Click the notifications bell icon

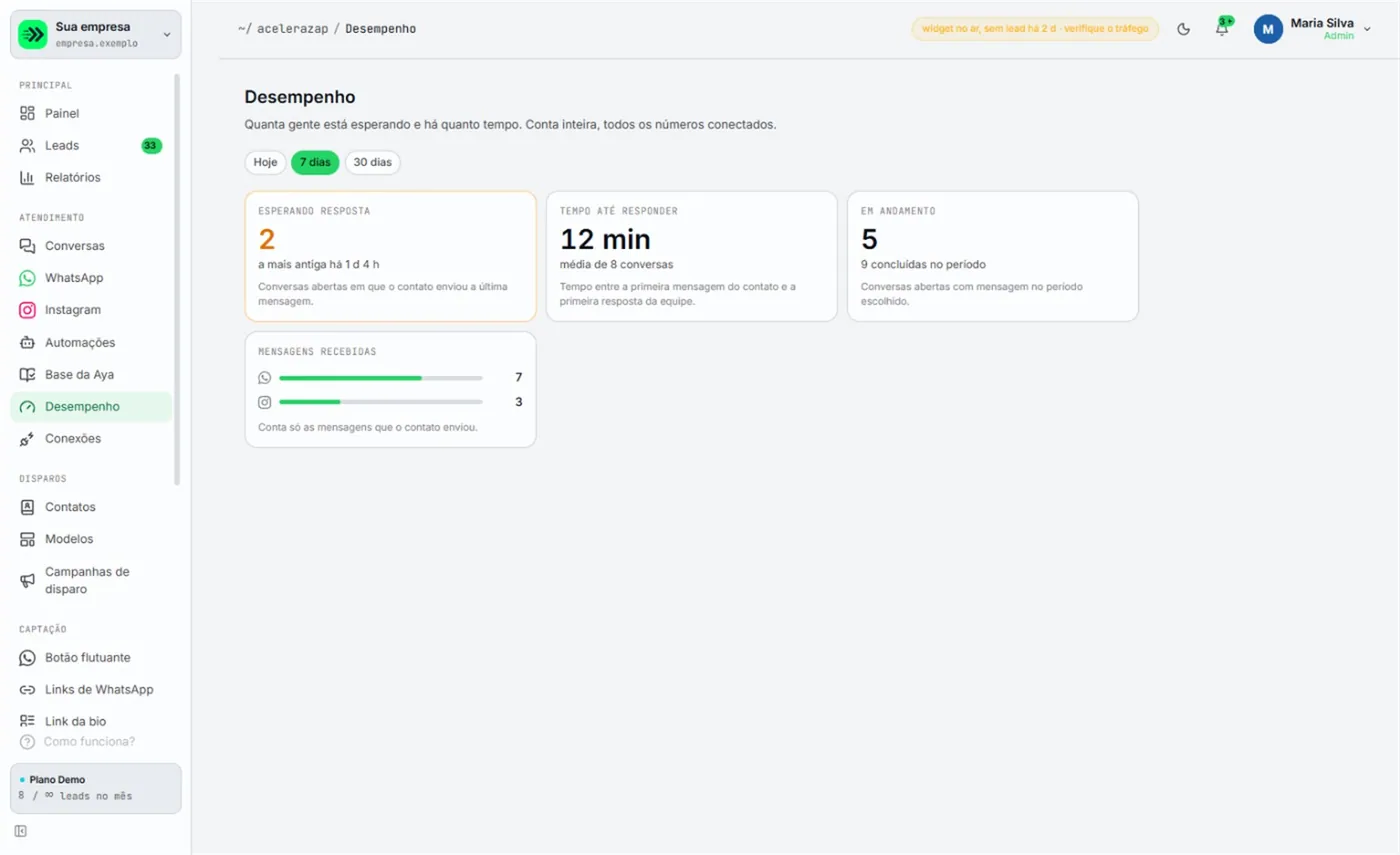click(1222, 29)
